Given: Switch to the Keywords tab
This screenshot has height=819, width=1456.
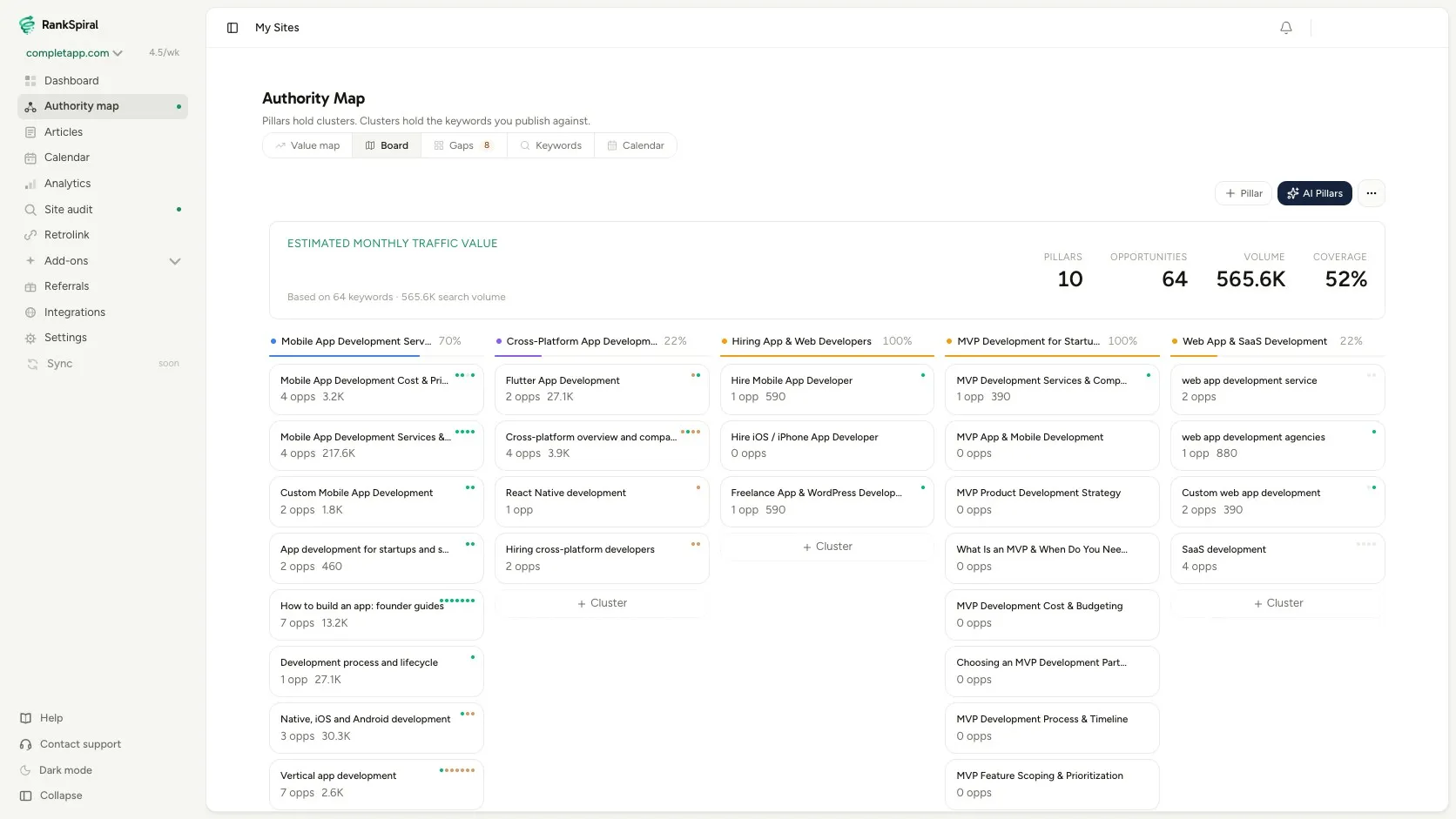Looking at the screenshot, I should pyautogui.click(x=550, y=145).
